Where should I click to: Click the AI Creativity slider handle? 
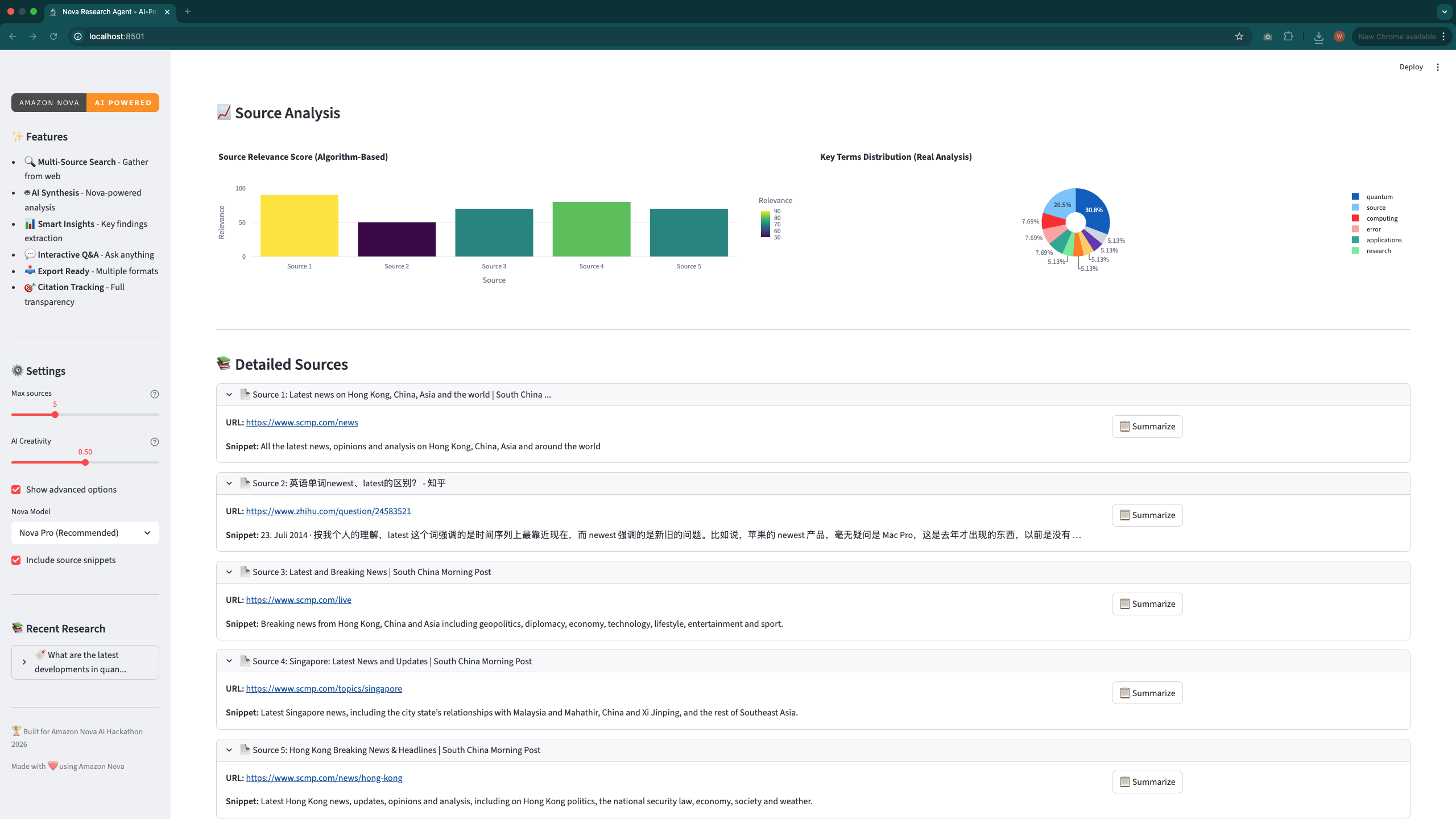tap(85, 462)
